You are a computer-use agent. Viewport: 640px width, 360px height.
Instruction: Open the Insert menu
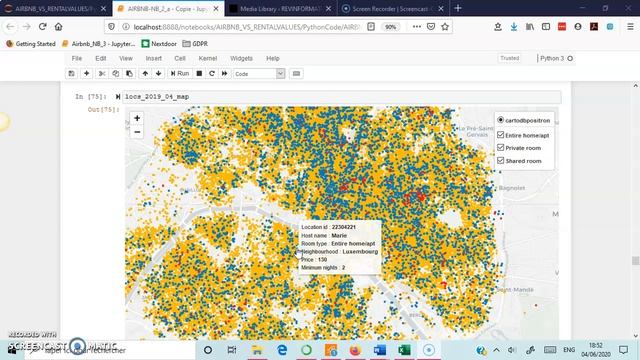point(153,58)
